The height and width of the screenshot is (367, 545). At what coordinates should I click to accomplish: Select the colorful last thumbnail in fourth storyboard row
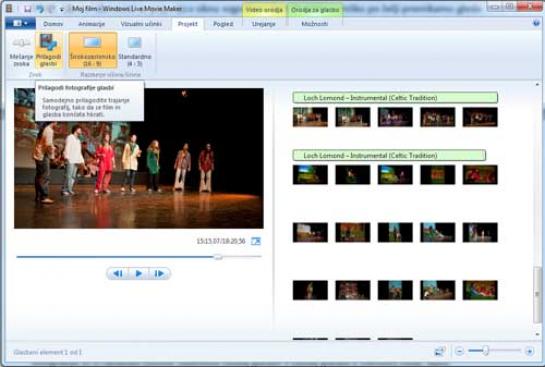[x=480, y=290]
